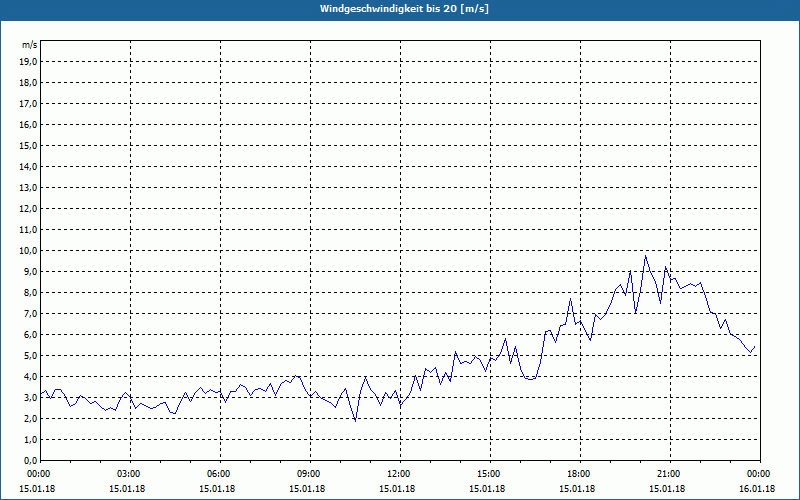Click the y-axis label 17,0
This screenshot has width=800, height=500.
coord(28,104)
